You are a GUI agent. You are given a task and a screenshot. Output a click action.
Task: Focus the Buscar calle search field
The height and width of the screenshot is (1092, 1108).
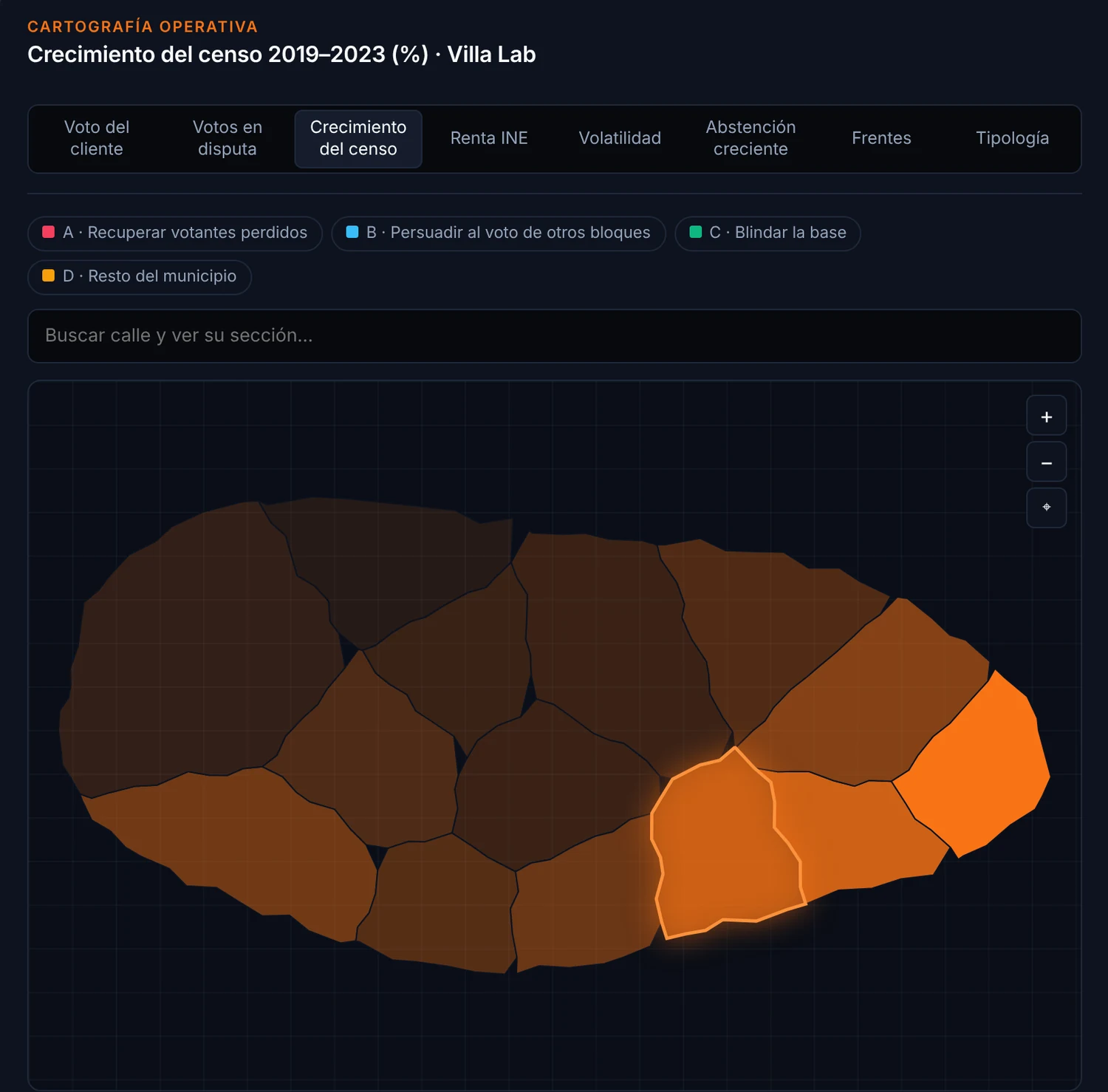pyautogui.click(x=554, y=335)
